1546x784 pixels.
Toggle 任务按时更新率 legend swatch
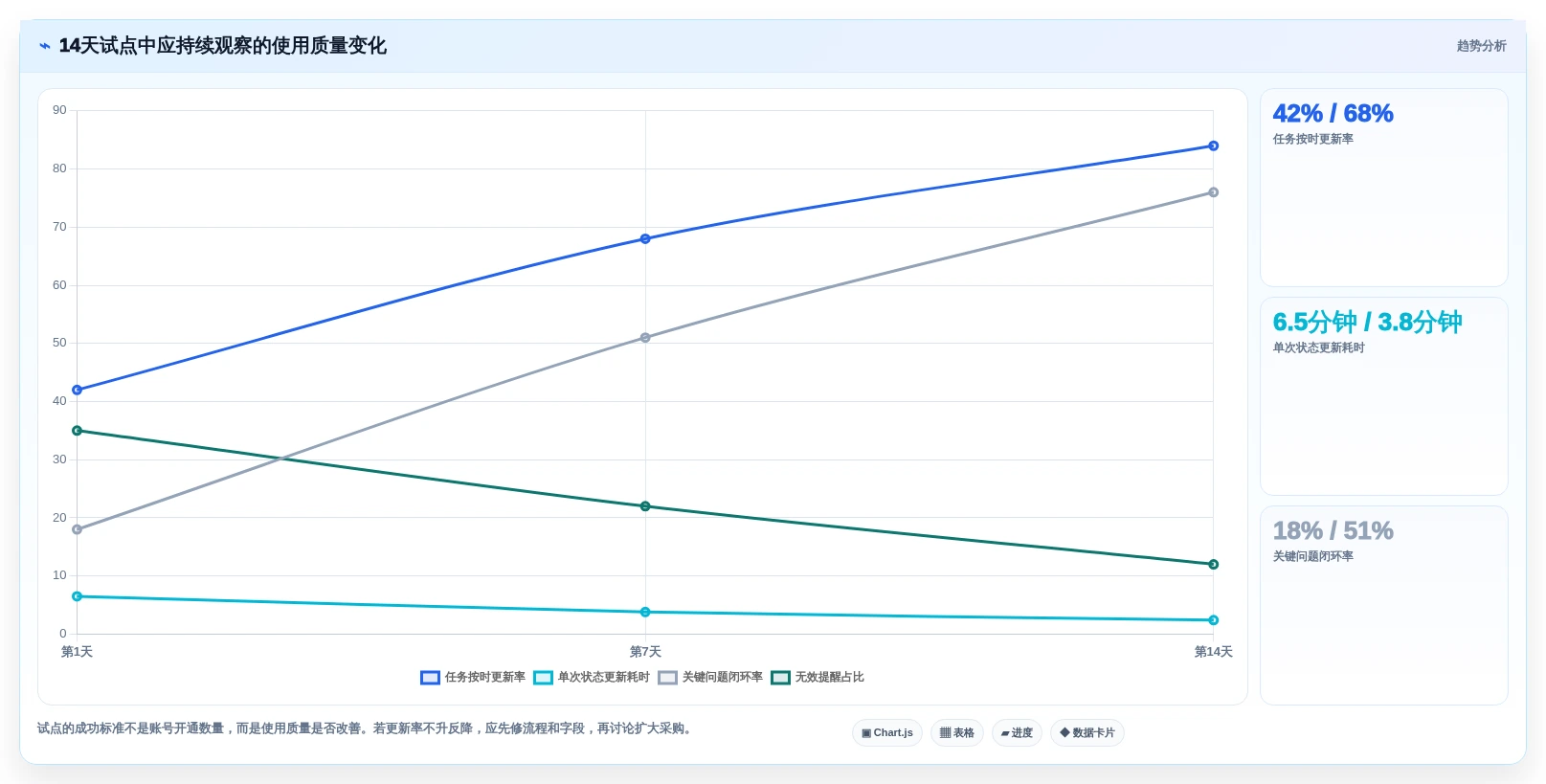430,678
